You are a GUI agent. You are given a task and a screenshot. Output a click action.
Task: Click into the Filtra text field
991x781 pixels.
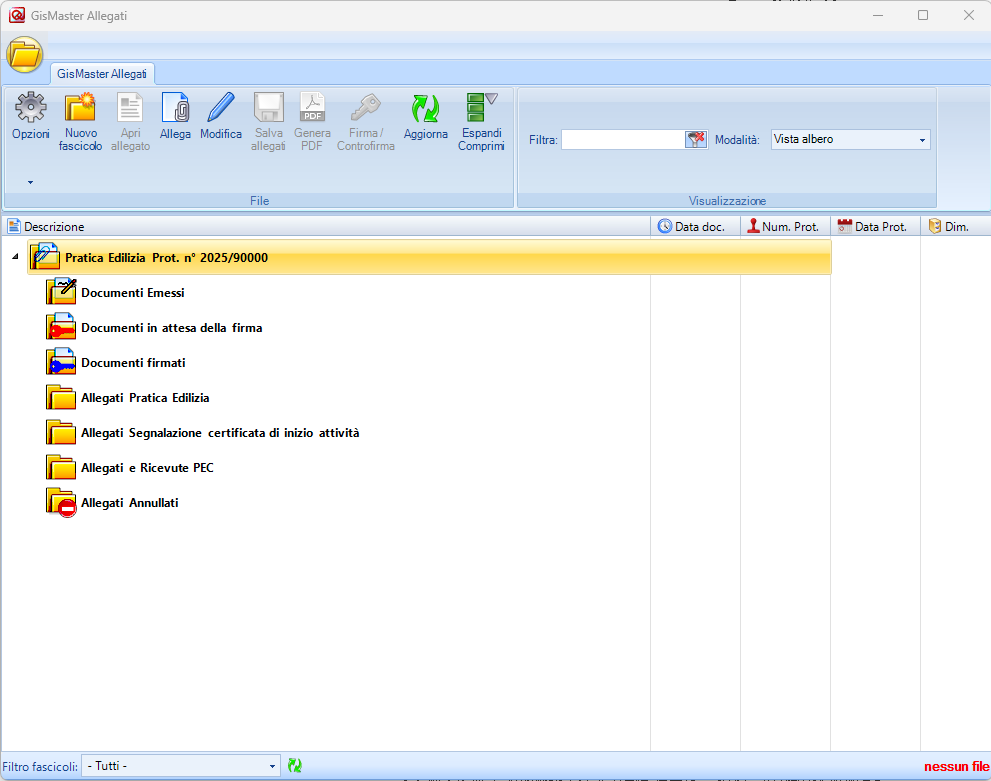pyautogui.click(x=622, y=140)
